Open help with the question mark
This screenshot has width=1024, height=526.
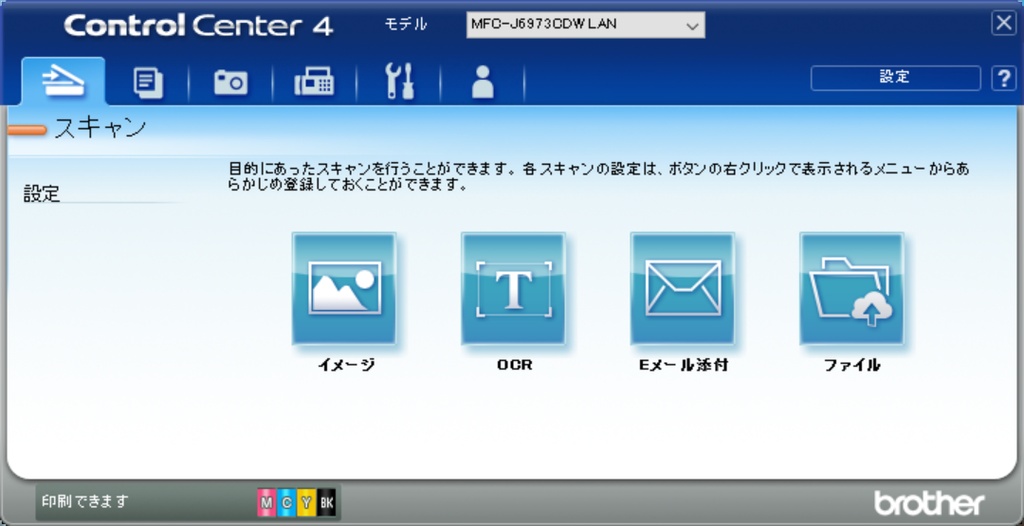pos(1003,78)
